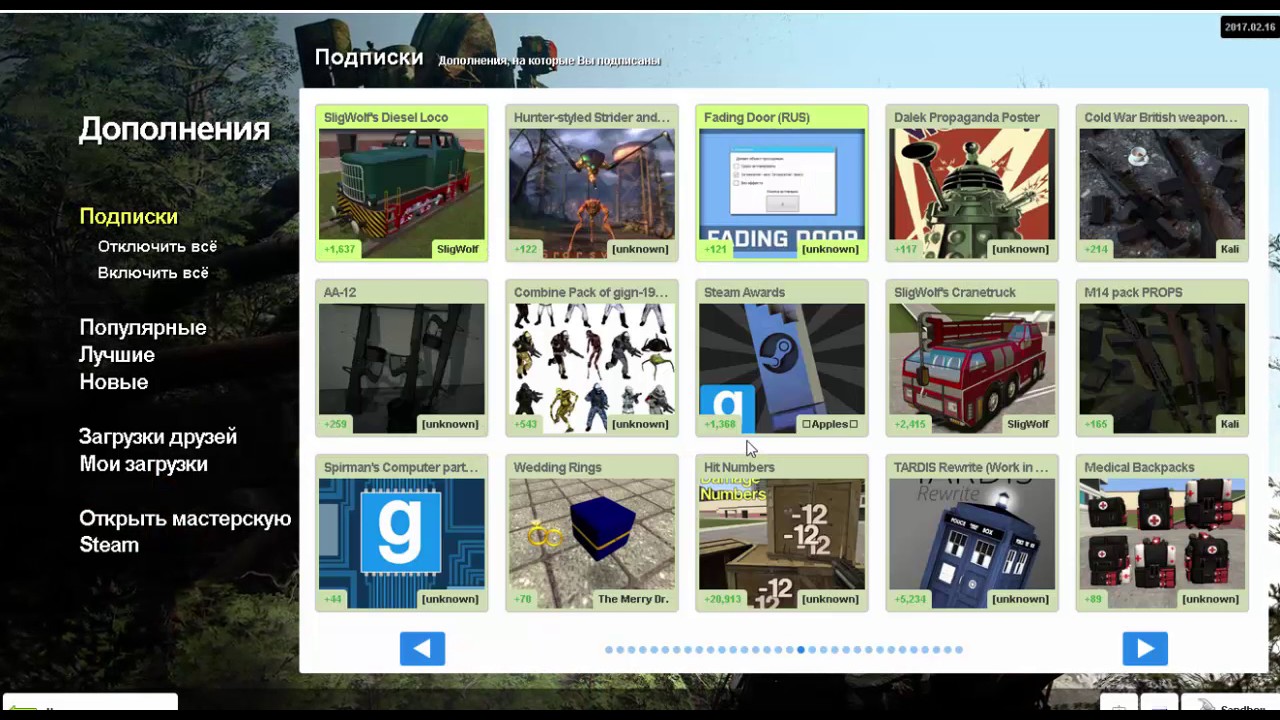Click the 2017.02.16 date label

pyautogui.click(x=1250, y=27)
